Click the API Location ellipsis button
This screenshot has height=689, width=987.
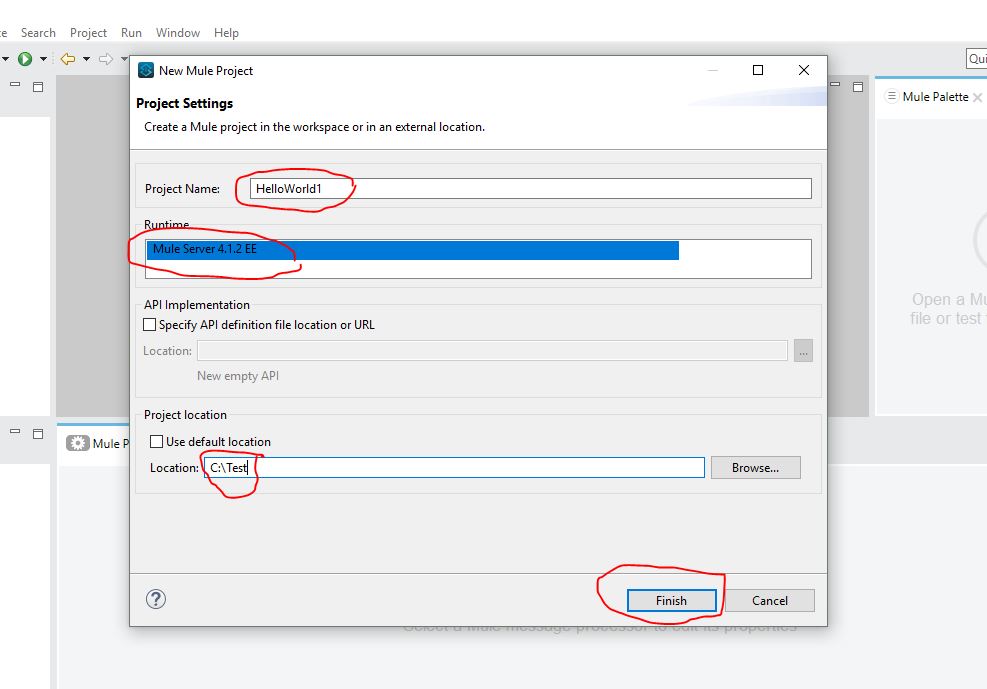[803, 351]
